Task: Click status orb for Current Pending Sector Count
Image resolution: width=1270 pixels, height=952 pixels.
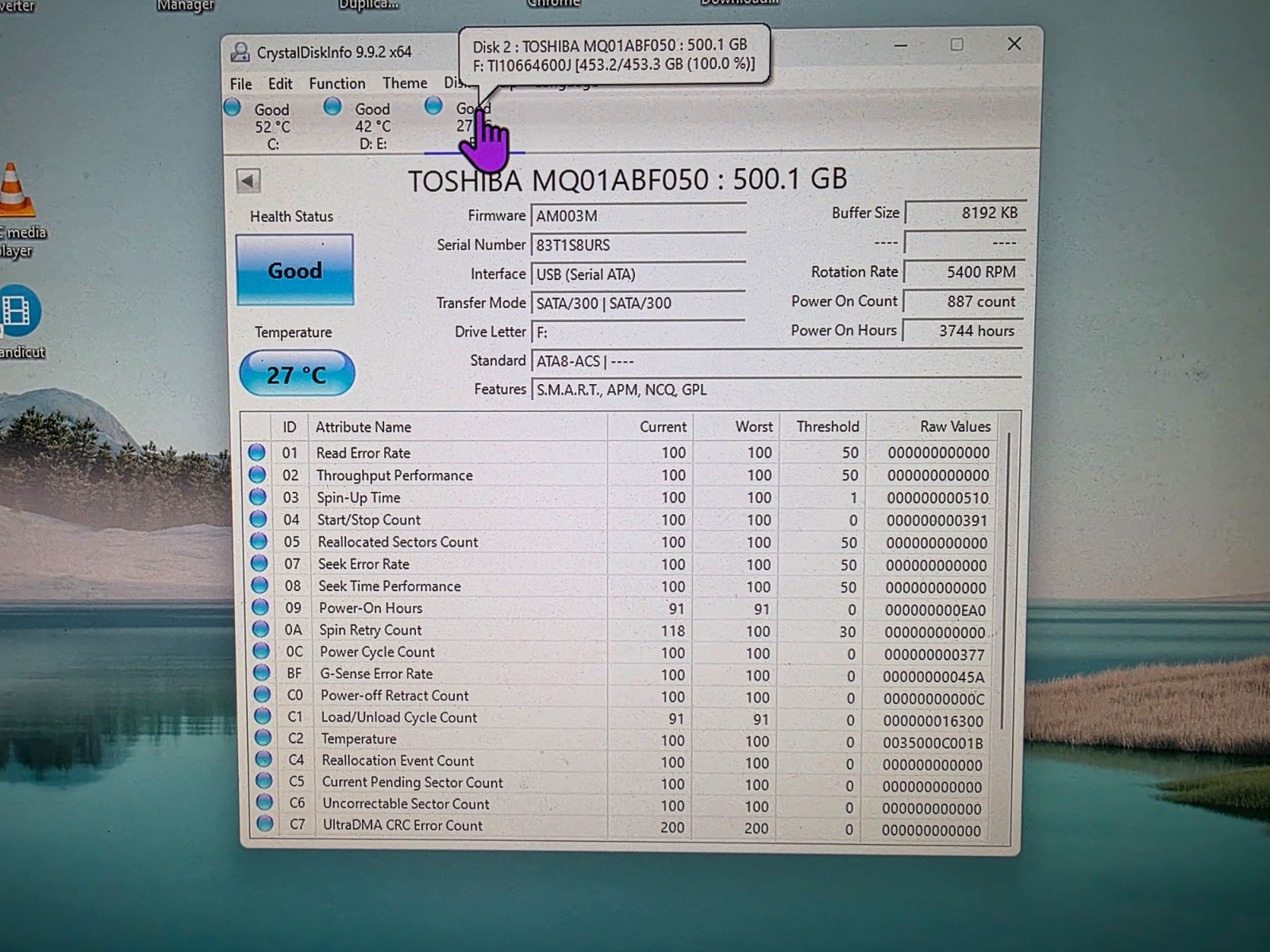Action: tap(264, 781)
